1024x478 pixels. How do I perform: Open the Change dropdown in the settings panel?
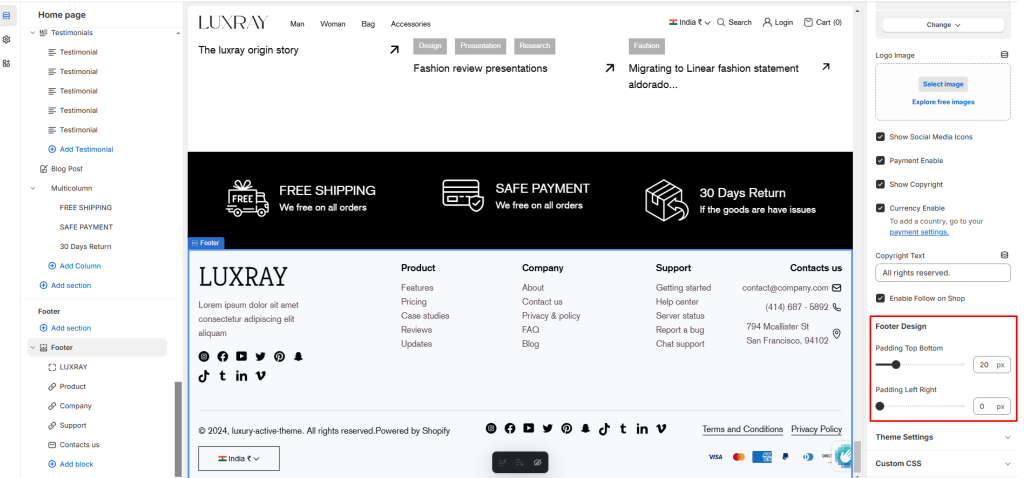[x=943, y=25]
